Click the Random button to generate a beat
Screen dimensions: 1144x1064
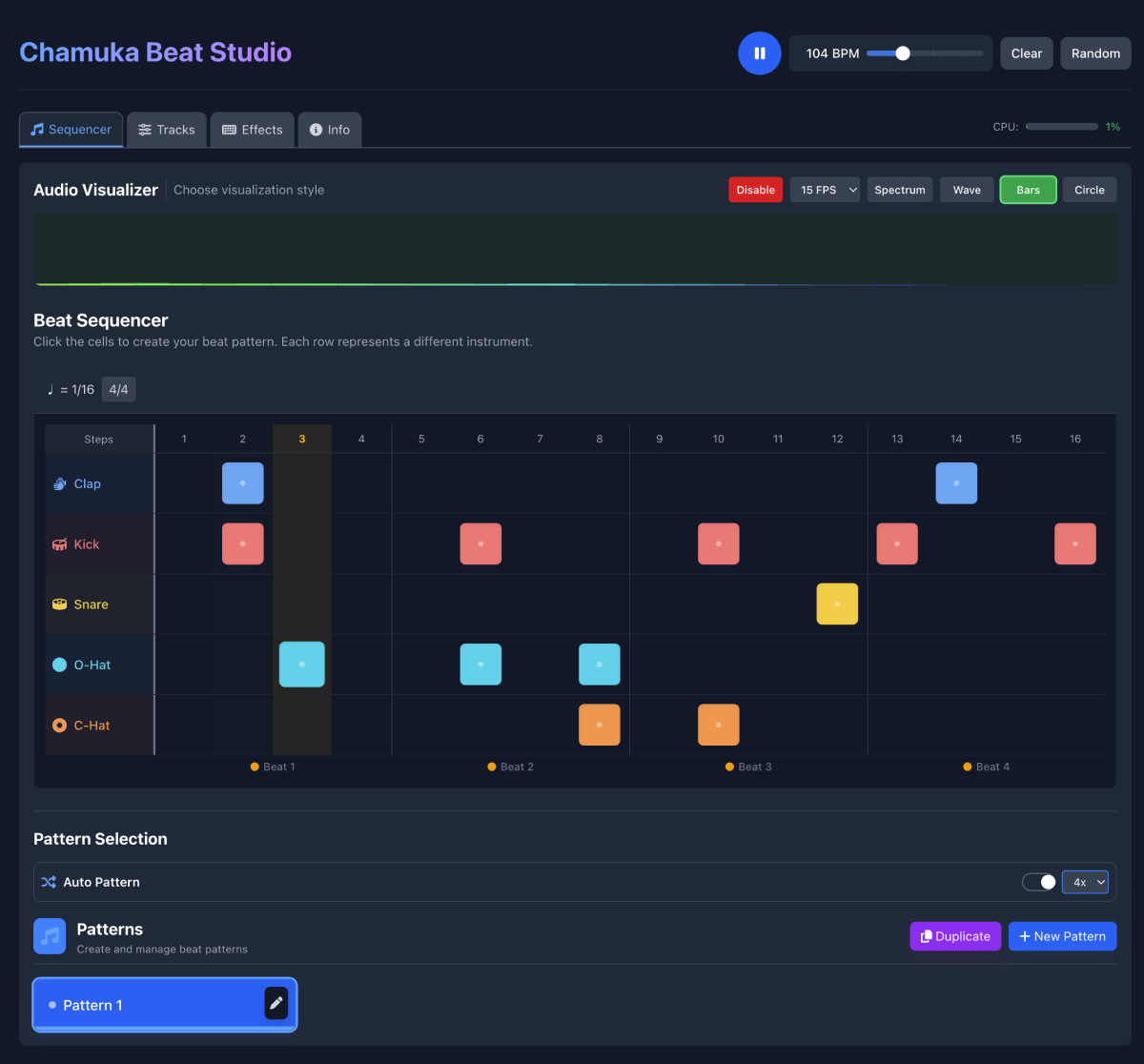(x=1094, y=53)
